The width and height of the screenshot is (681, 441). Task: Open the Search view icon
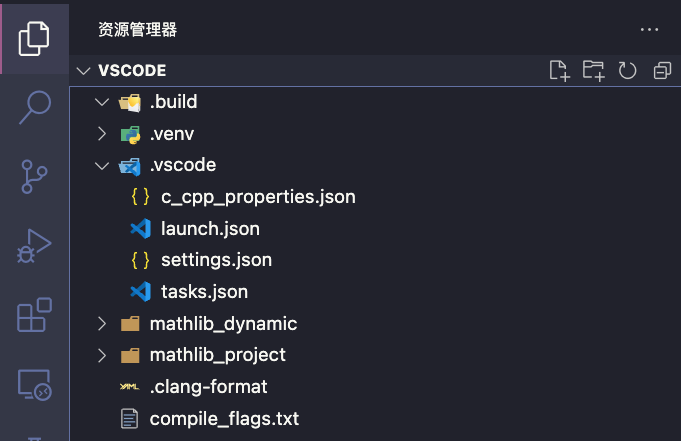click(x=34, y=106)
